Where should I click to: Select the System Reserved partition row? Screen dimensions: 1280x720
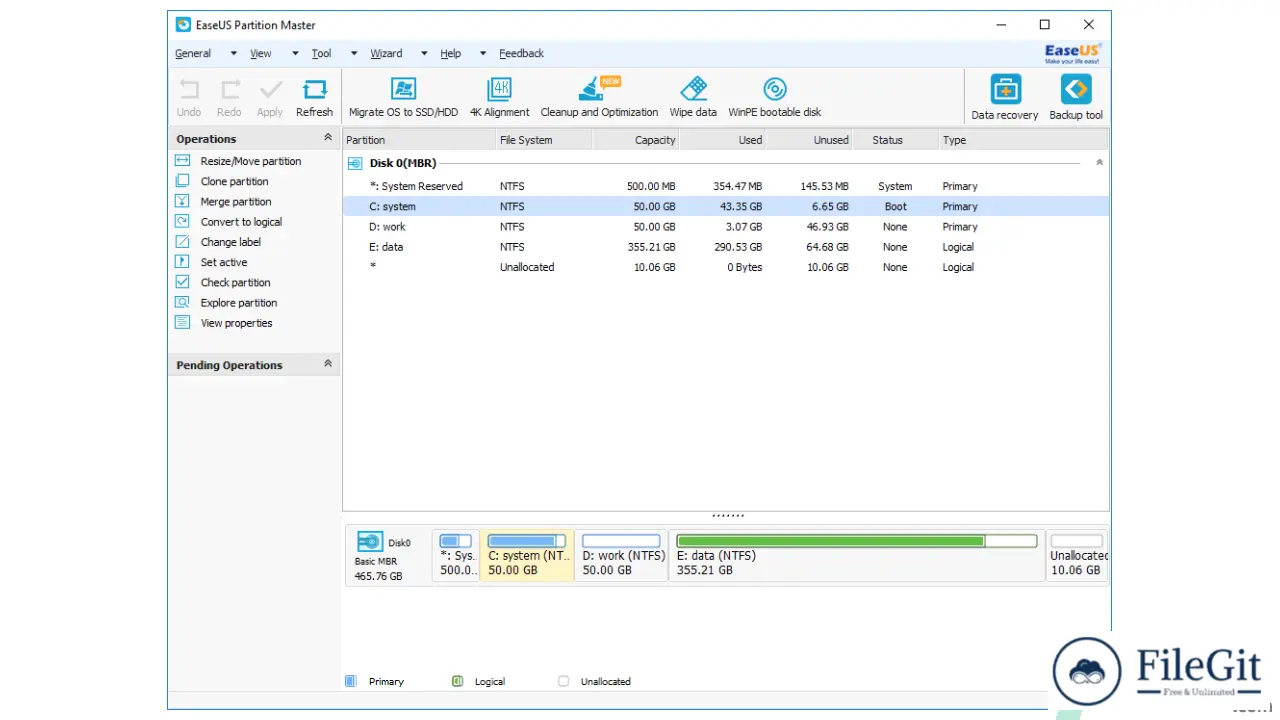(726, 186)
